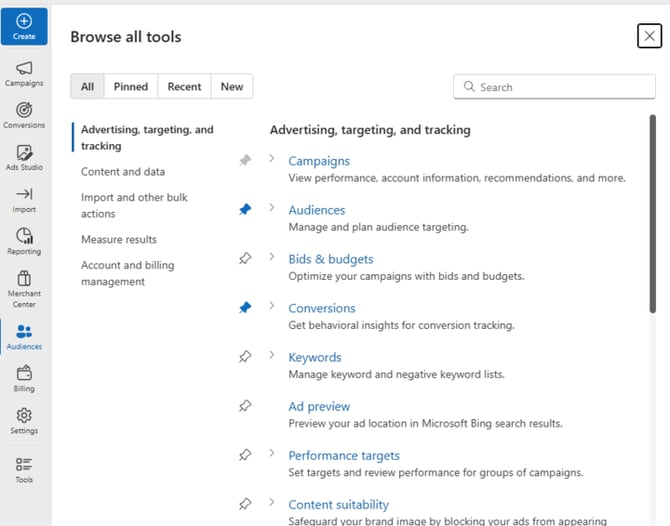Viewport: 670px width, 526px height.
Task: Expand the Keywords section chevron
Action: (x=272, y=356)
